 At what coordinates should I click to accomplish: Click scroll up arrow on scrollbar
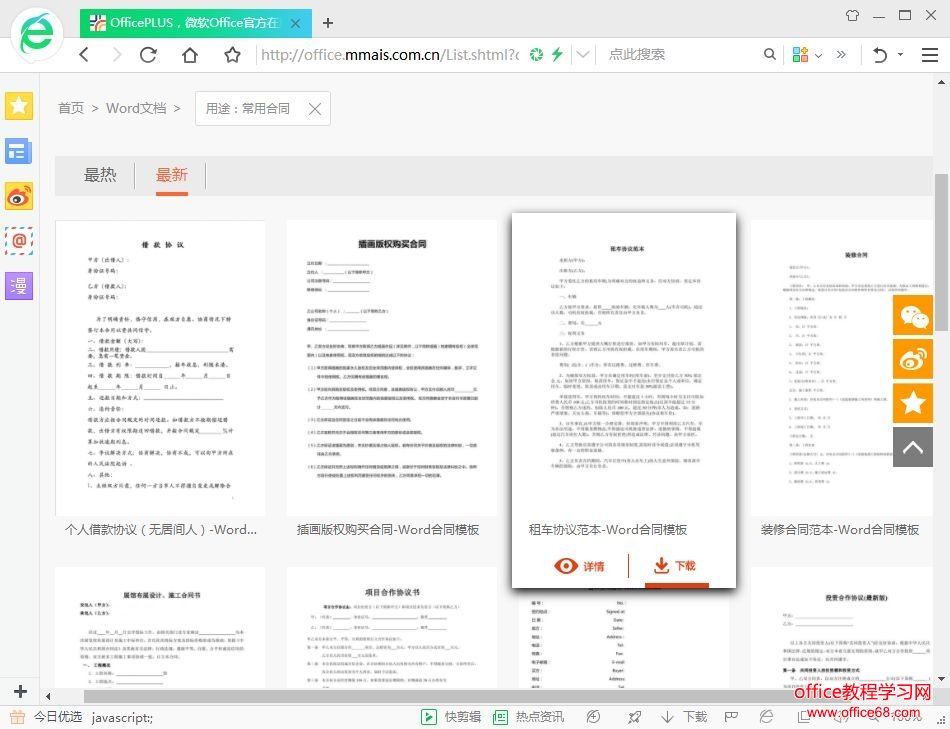pos(941,82)
